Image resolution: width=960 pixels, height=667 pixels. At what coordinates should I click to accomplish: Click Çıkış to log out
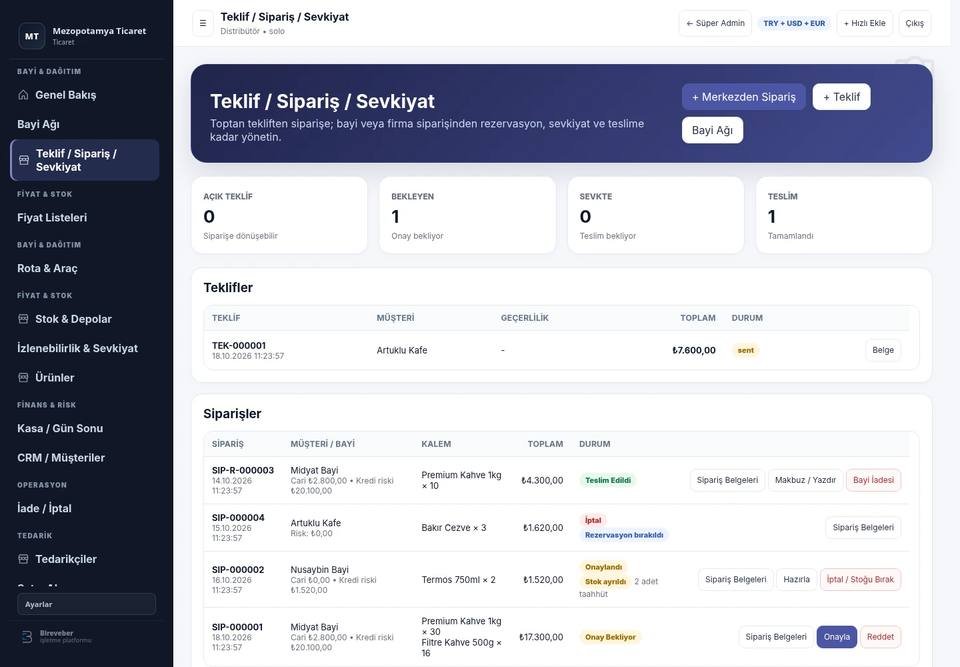point(915,23)
